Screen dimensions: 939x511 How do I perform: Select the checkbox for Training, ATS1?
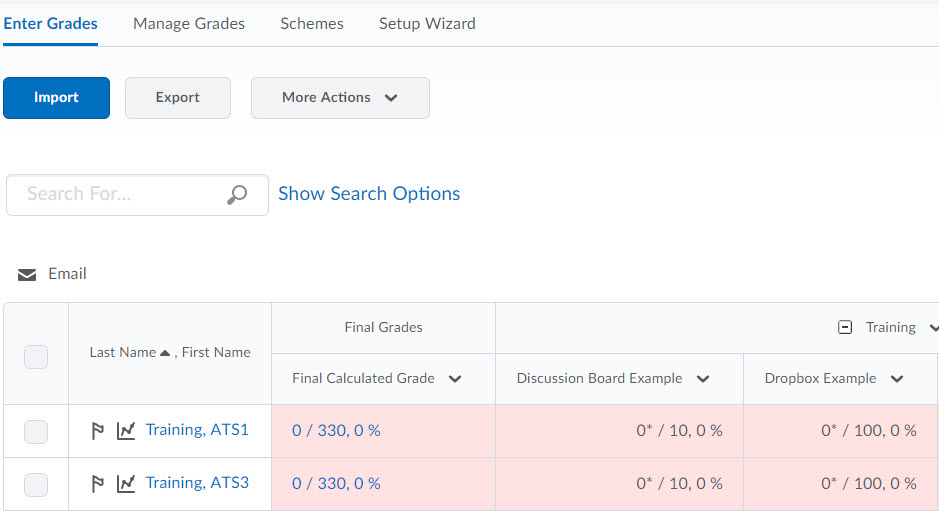(x=36, y=432)
